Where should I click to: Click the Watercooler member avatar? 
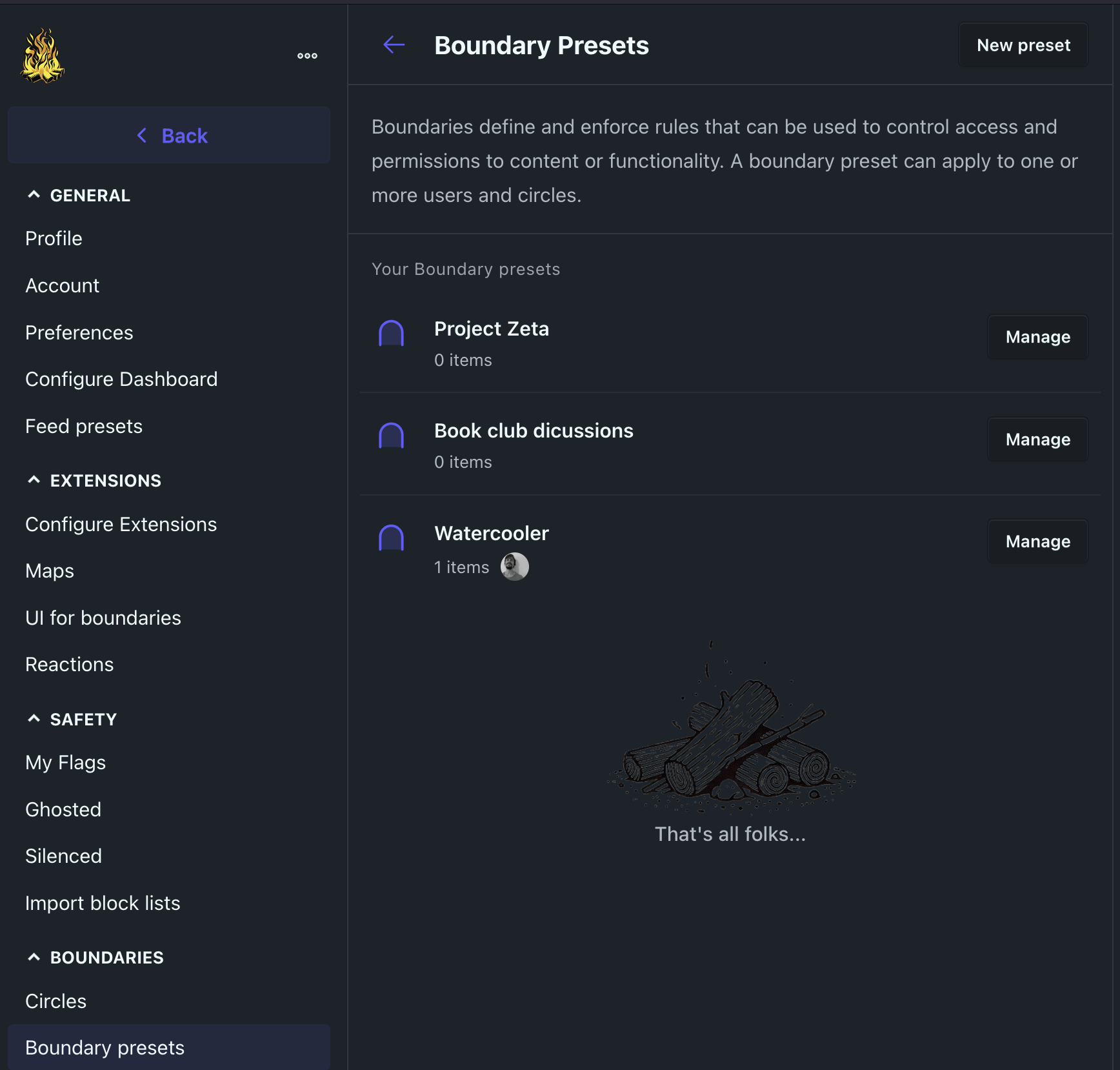pyautogui.click(x=515, y=567)
